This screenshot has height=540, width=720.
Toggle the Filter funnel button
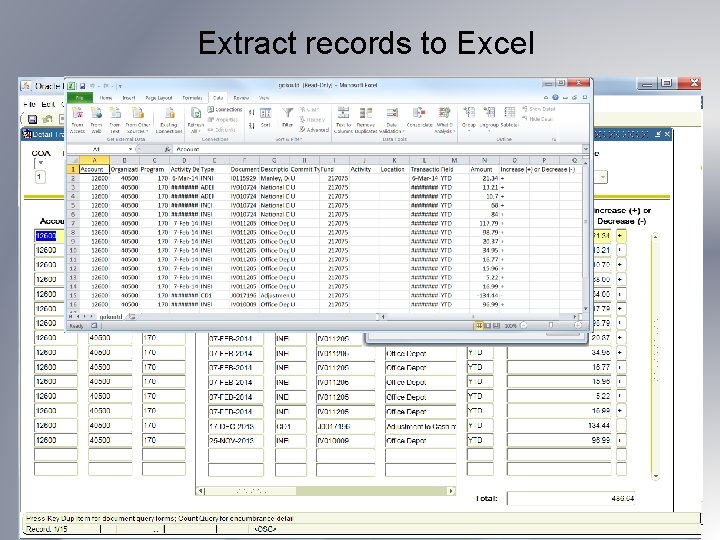tap(287, 118)
